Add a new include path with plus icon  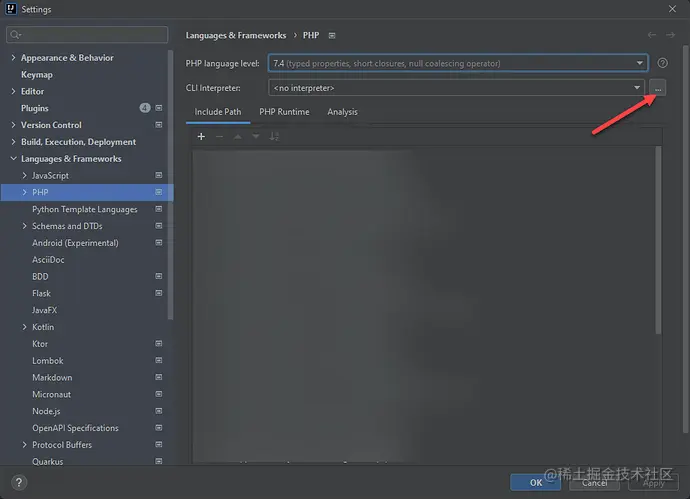[x=201, y=136]
